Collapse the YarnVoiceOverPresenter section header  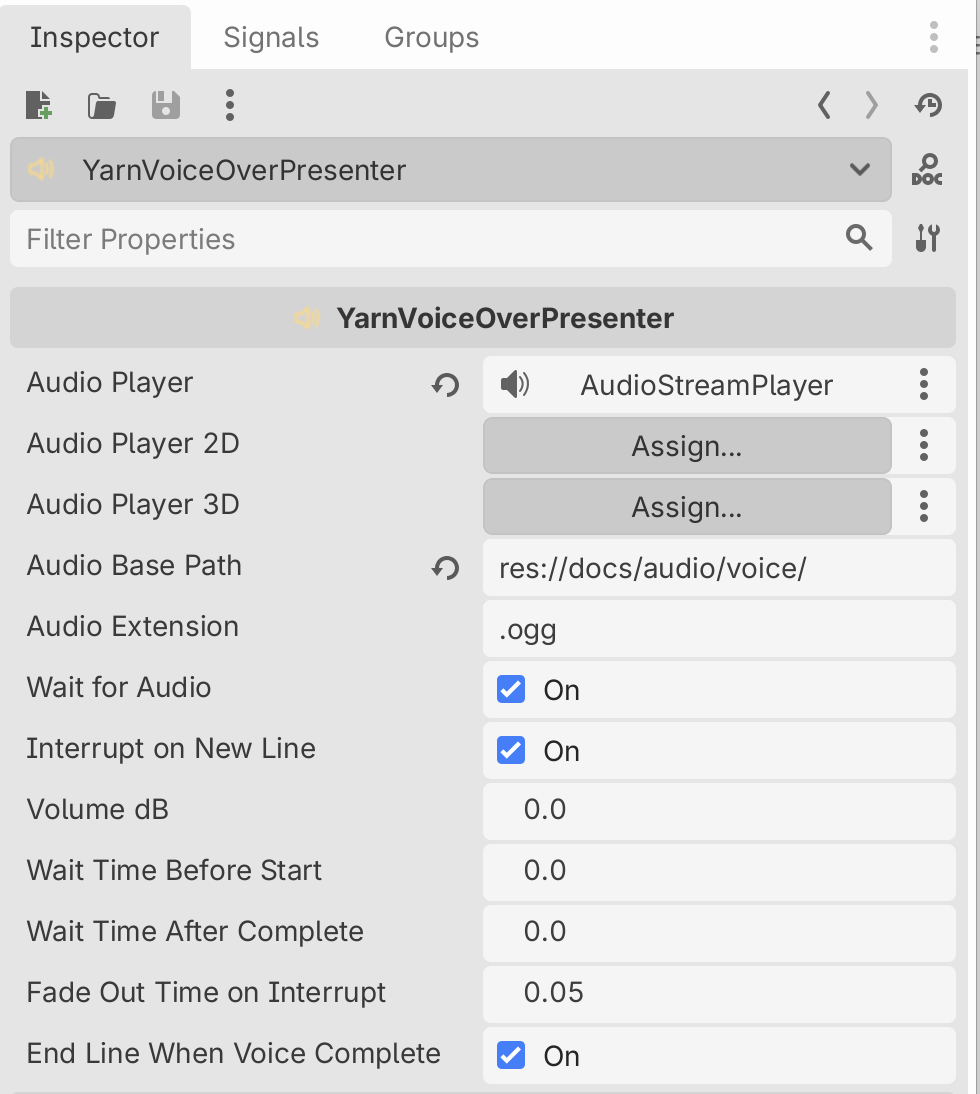tap(483, 317)
